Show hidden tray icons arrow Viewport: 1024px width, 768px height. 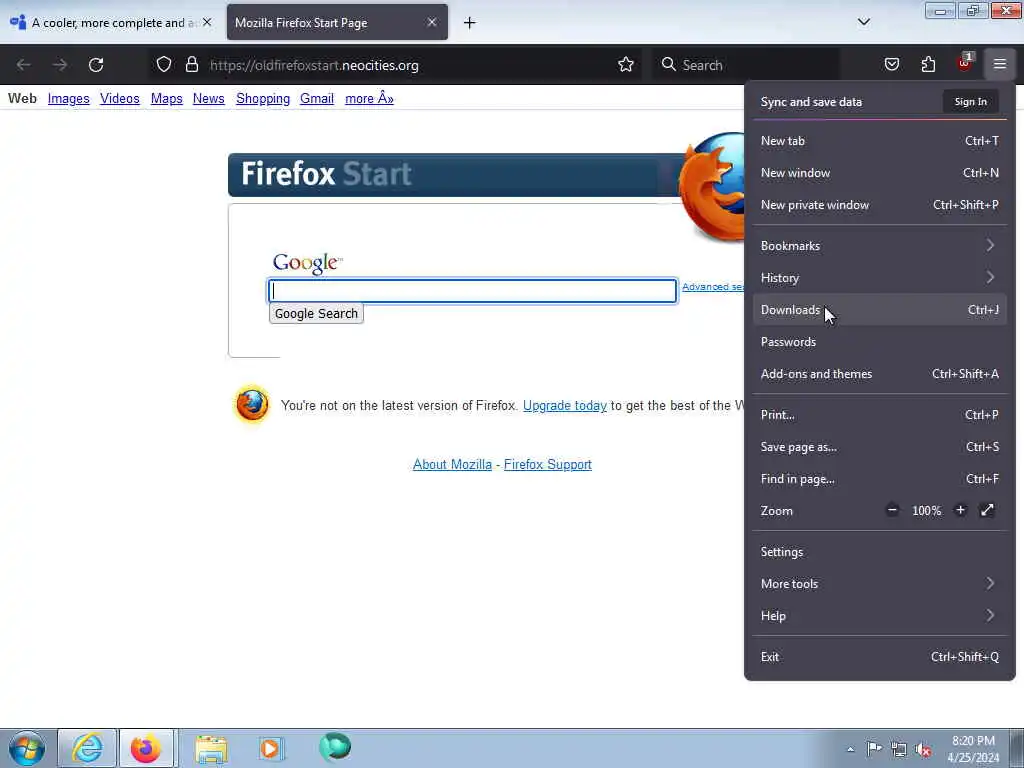click(x=850, y=749)
